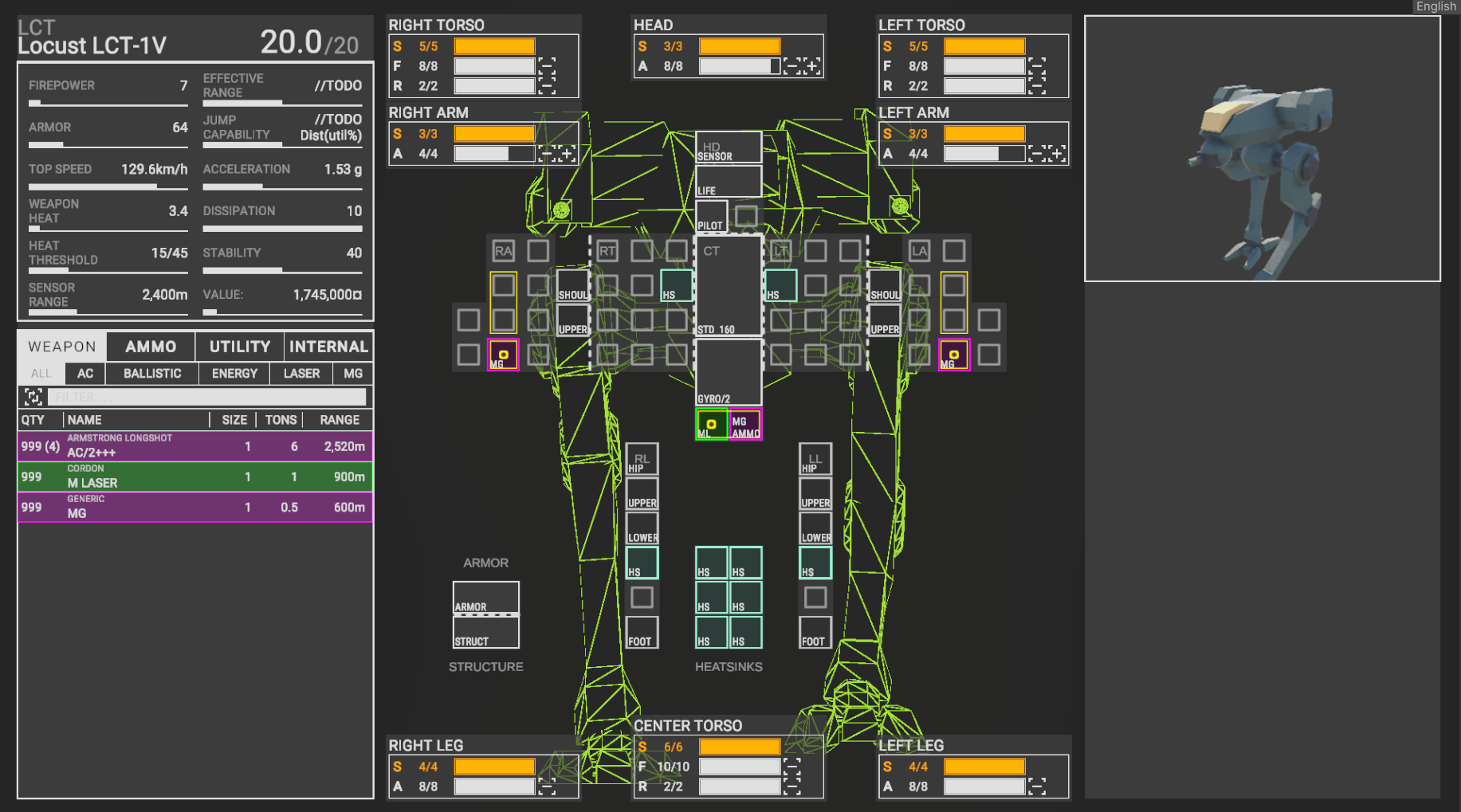Filter weapons by BALLISTIC

pos(152,374)
